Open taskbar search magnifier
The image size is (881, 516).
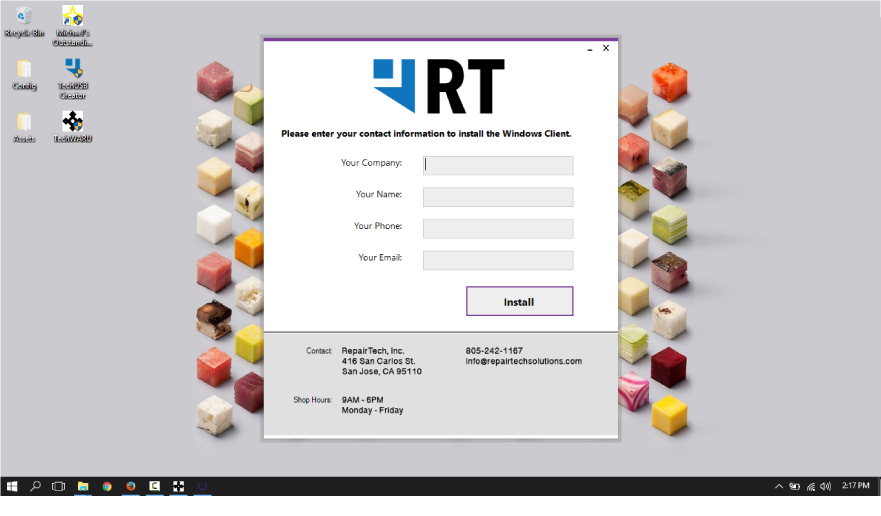pos(35,486)
